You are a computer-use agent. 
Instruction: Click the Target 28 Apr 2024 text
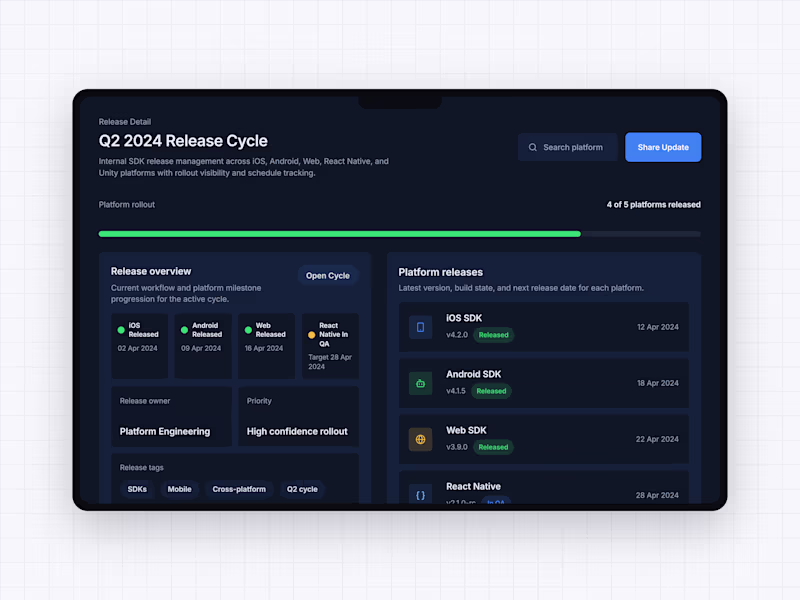[330, 362]
